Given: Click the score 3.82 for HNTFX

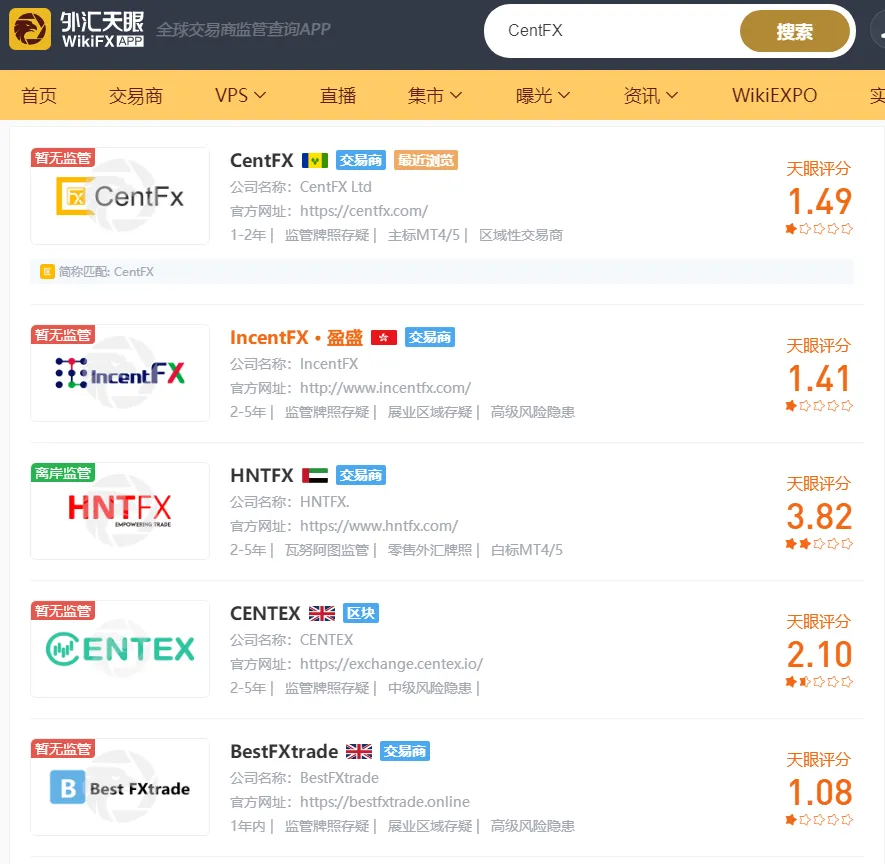Looking at the screenshot, I should pyautogui.click(x=819, y=516).
